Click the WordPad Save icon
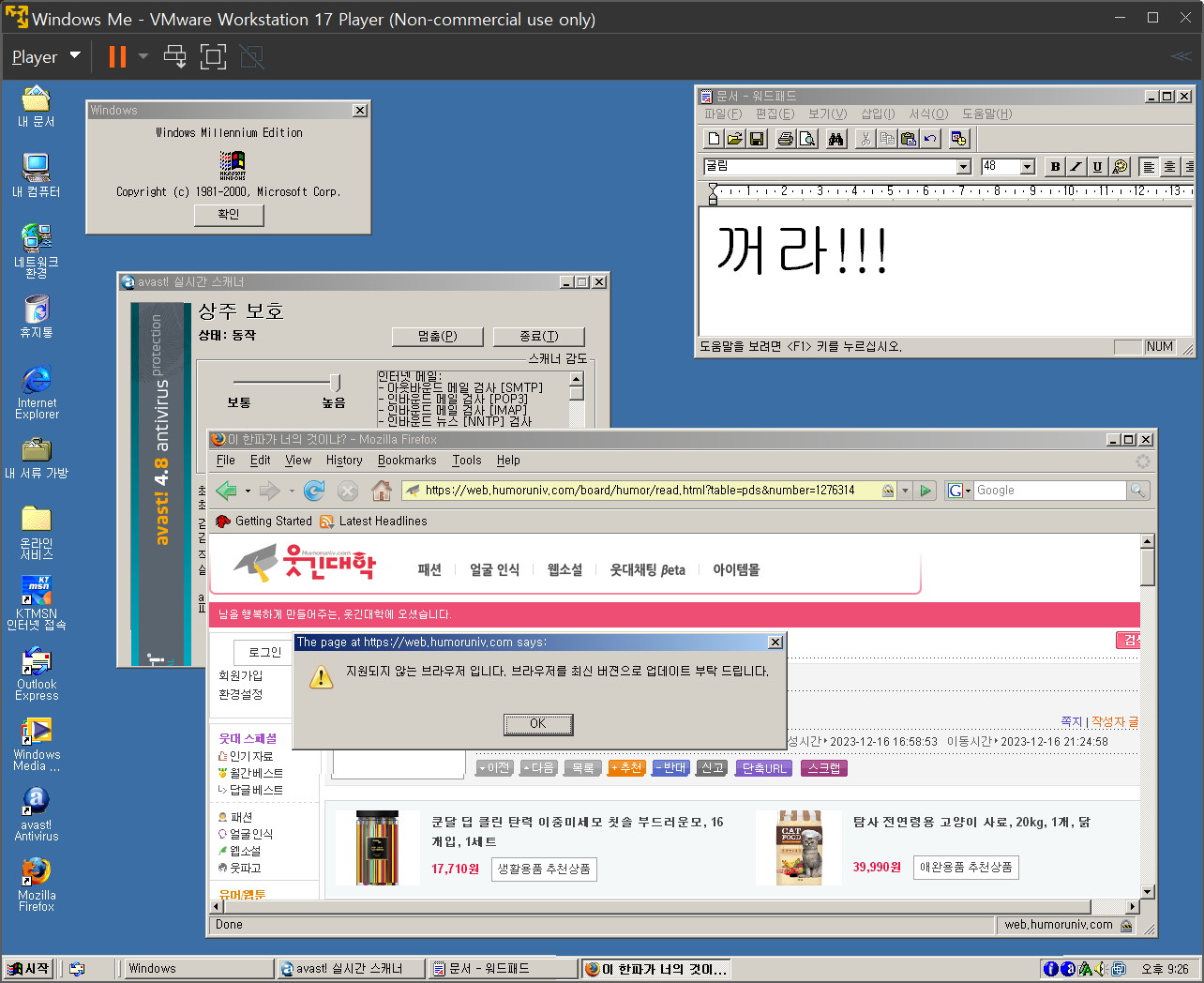1204x983 pixels. 757,139
